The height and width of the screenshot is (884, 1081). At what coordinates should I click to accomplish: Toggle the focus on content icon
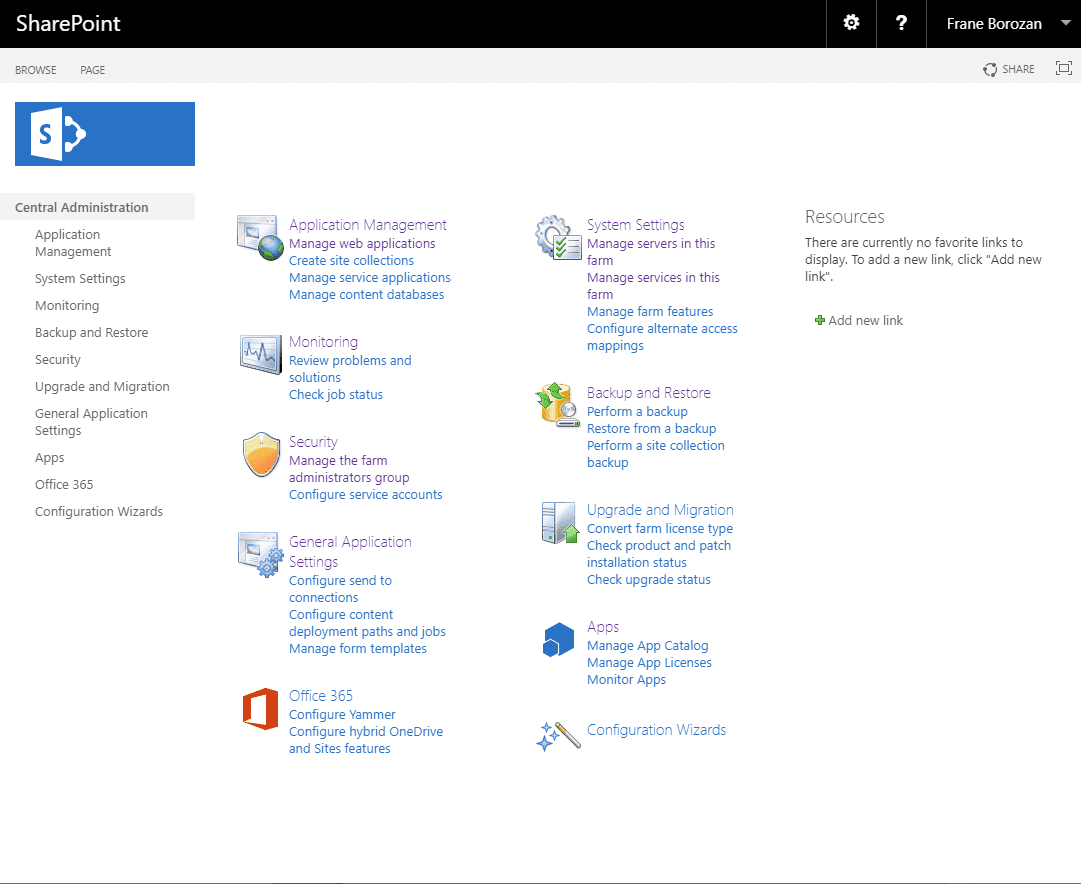1064,68
